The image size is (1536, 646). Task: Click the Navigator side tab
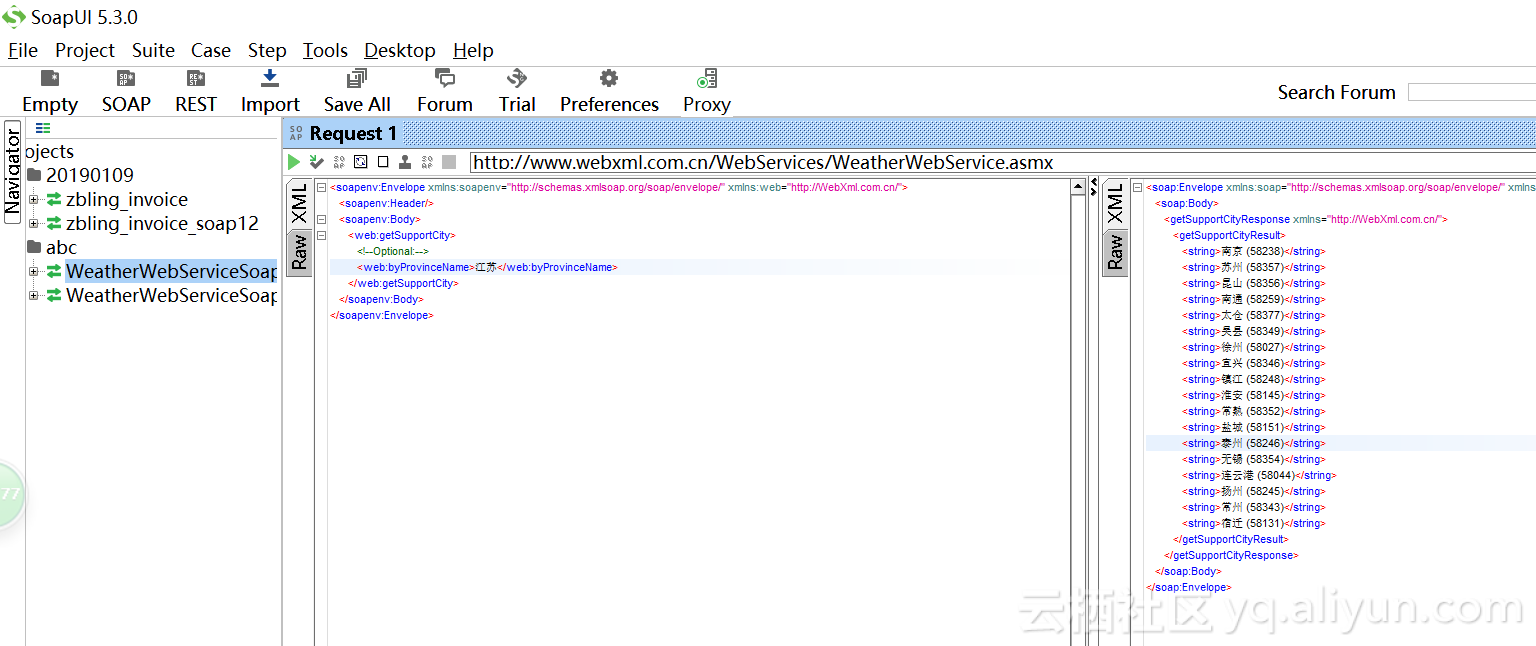tap(12, 172)
